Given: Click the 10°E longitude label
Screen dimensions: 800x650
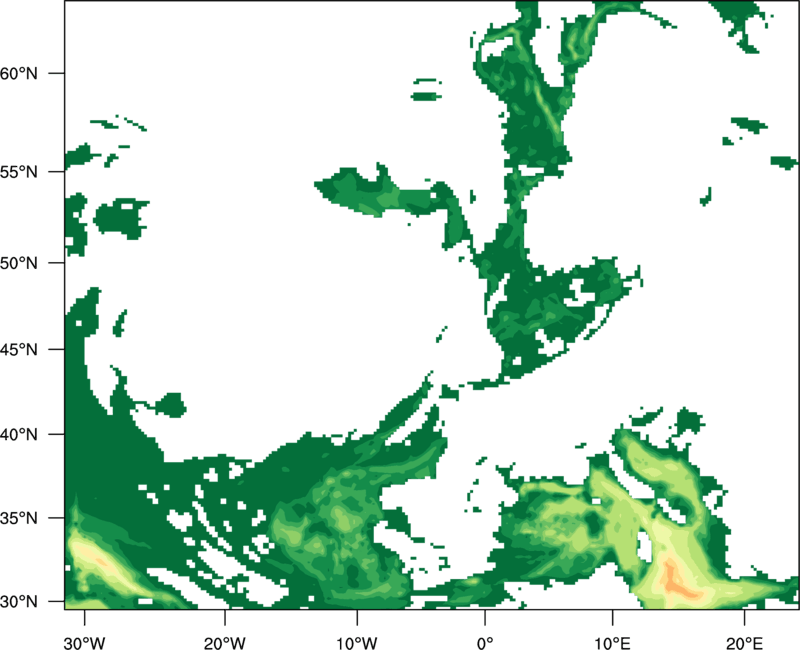Looking at the screenshot, I should pos(612,643).
